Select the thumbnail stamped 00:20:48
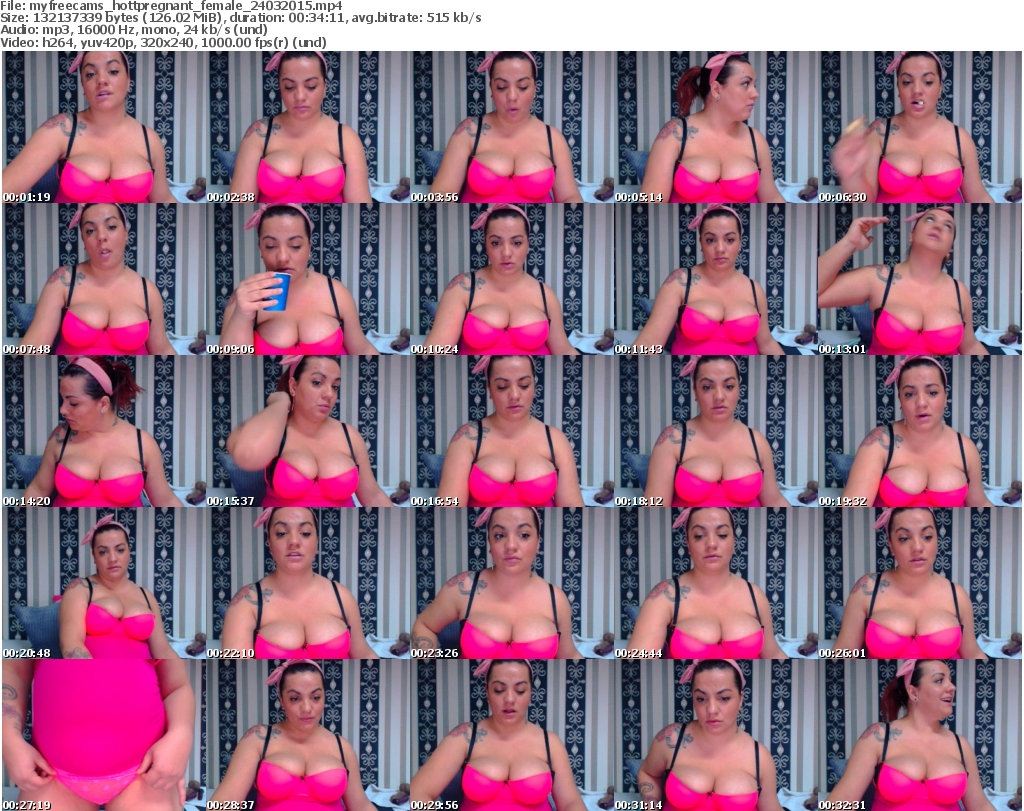Image resolution: width=1024 pixels, height=811 pixels. coord(104,583)
